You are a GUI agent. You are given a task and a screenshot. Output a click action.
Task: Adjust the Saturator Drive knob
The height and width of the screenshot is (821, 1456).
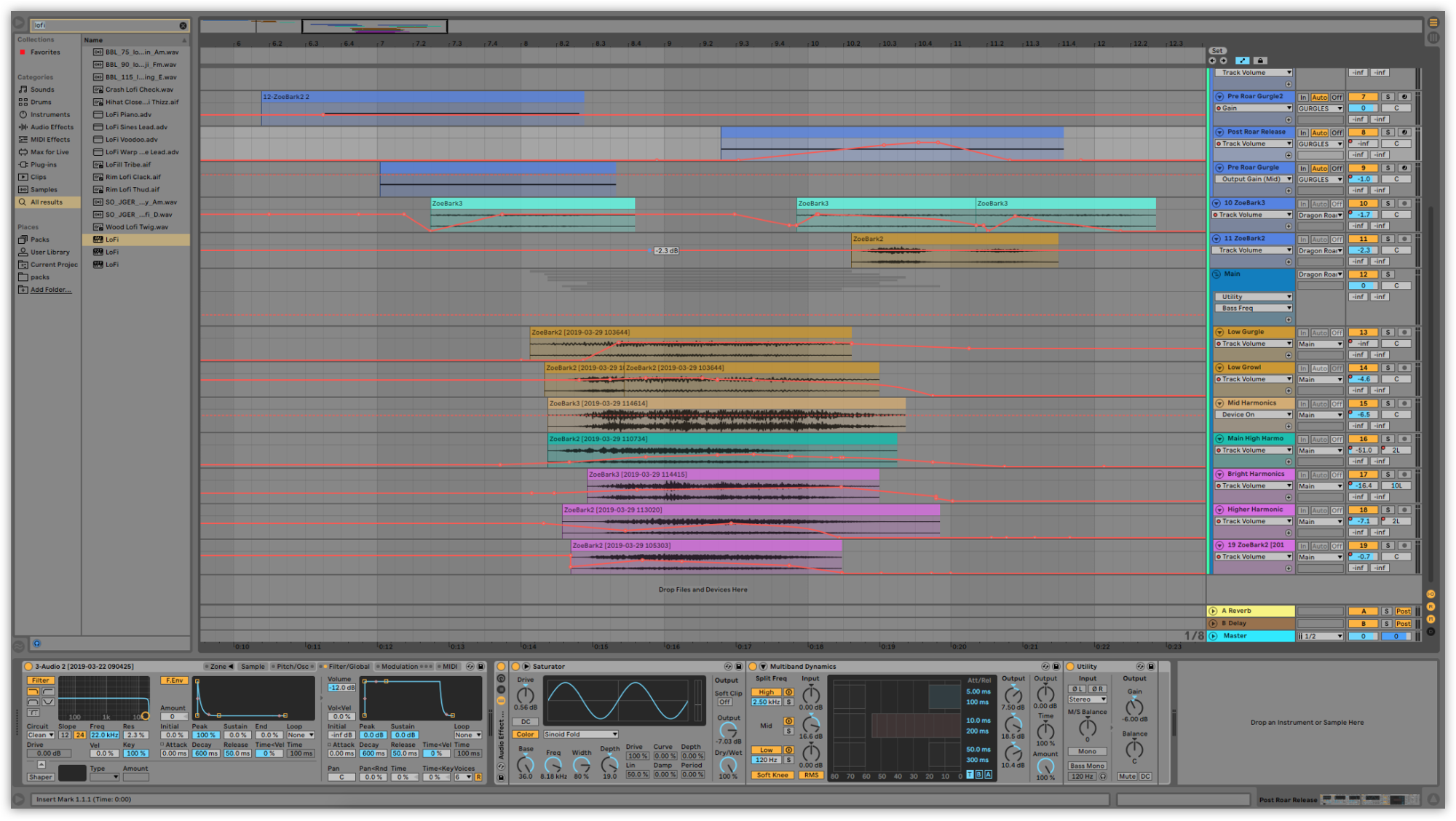(x=526, y=695)
